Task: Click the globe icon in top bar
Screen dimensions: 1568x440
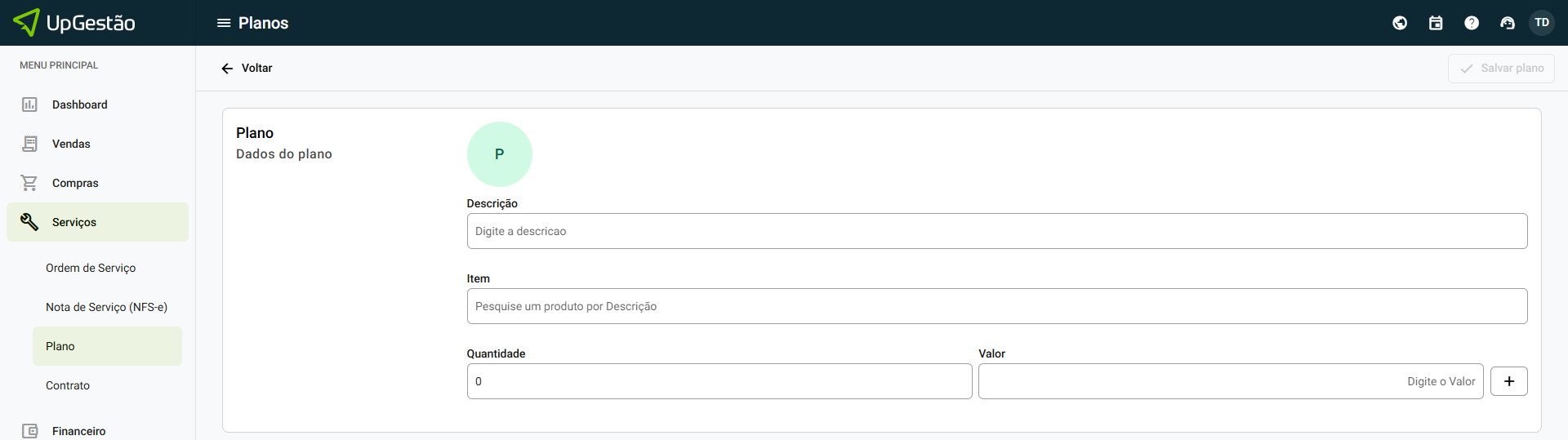Action: pos(1400,23)
